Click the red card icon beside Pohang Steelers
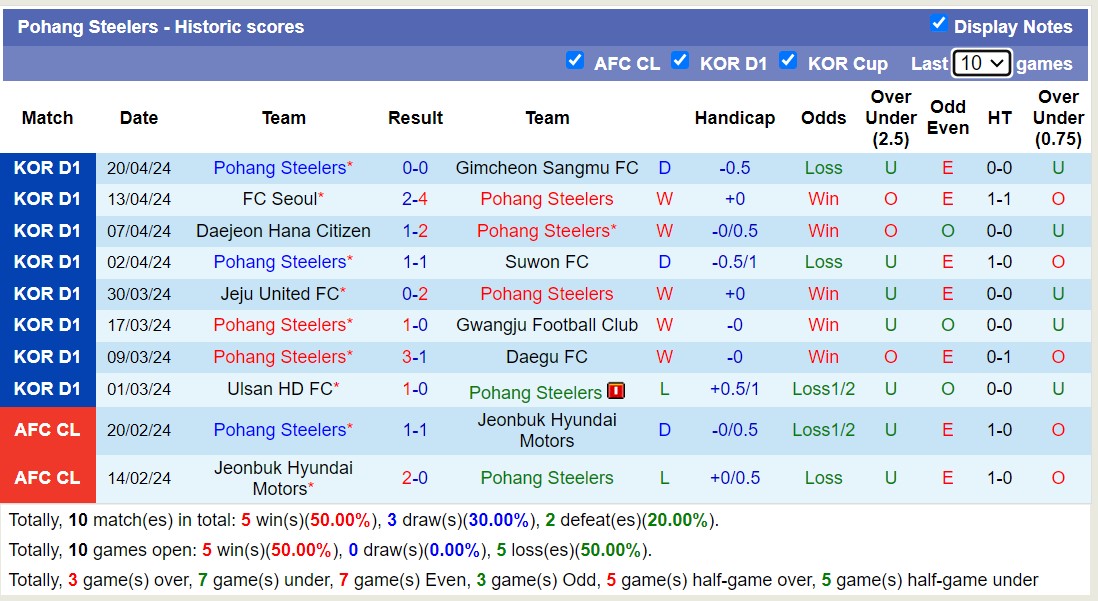This screenshot has width=1098, height=601. (616, 391)
